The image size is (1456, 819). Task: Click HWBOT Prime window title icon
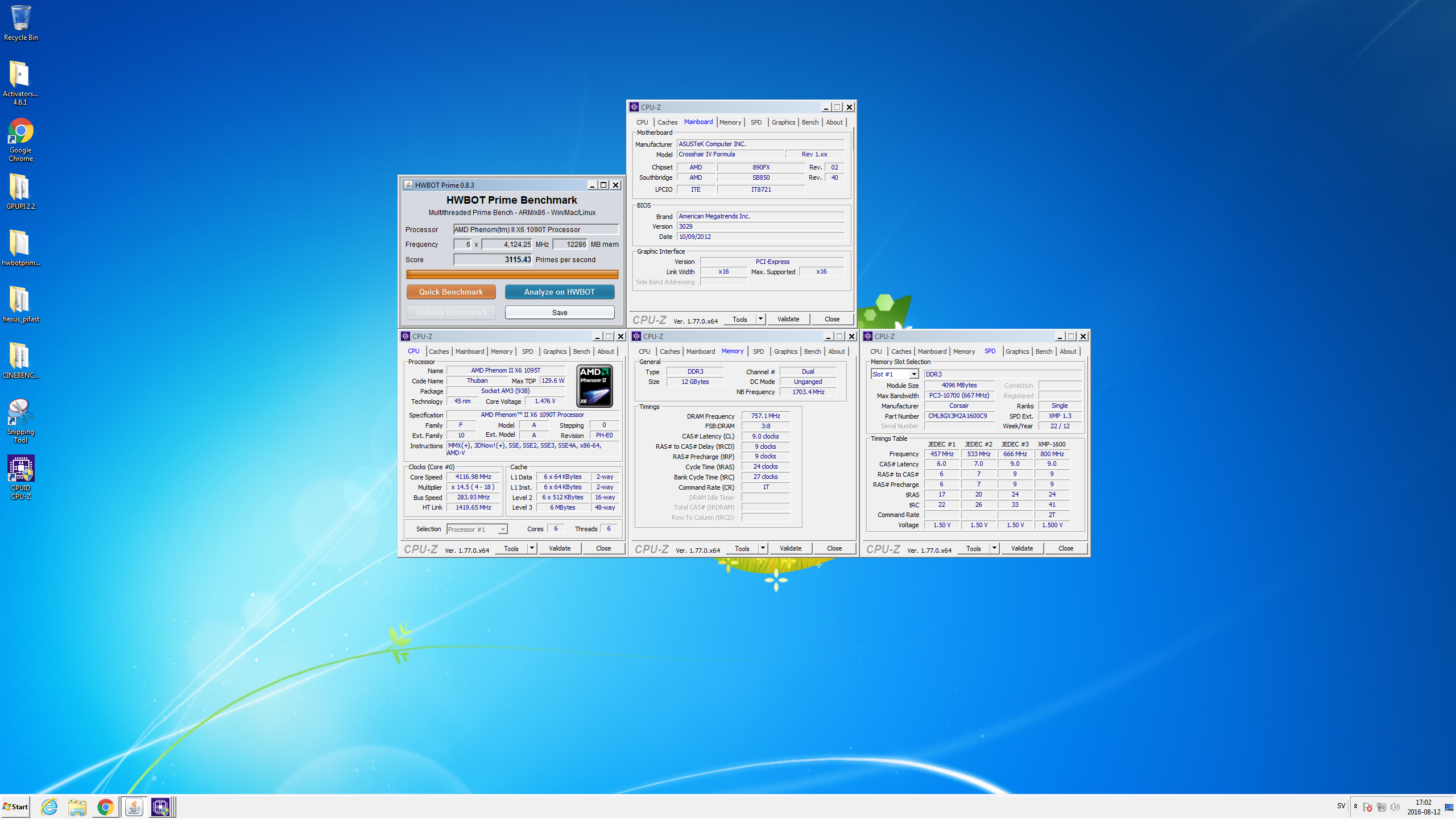coord(408,185)
